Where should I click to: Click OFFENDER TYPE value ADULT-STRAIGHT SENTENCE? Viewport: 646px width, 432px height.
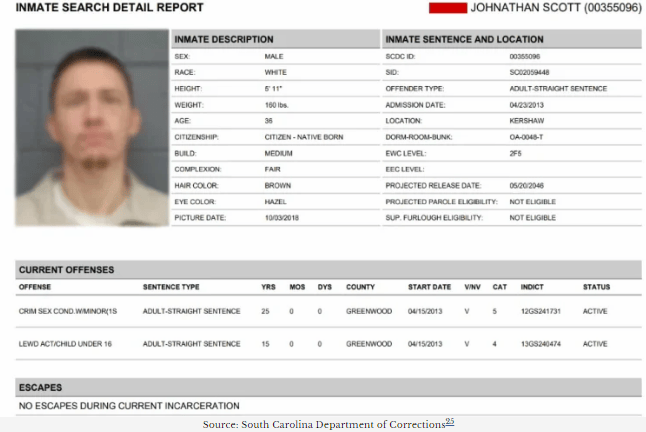click(x=558, y=89)
